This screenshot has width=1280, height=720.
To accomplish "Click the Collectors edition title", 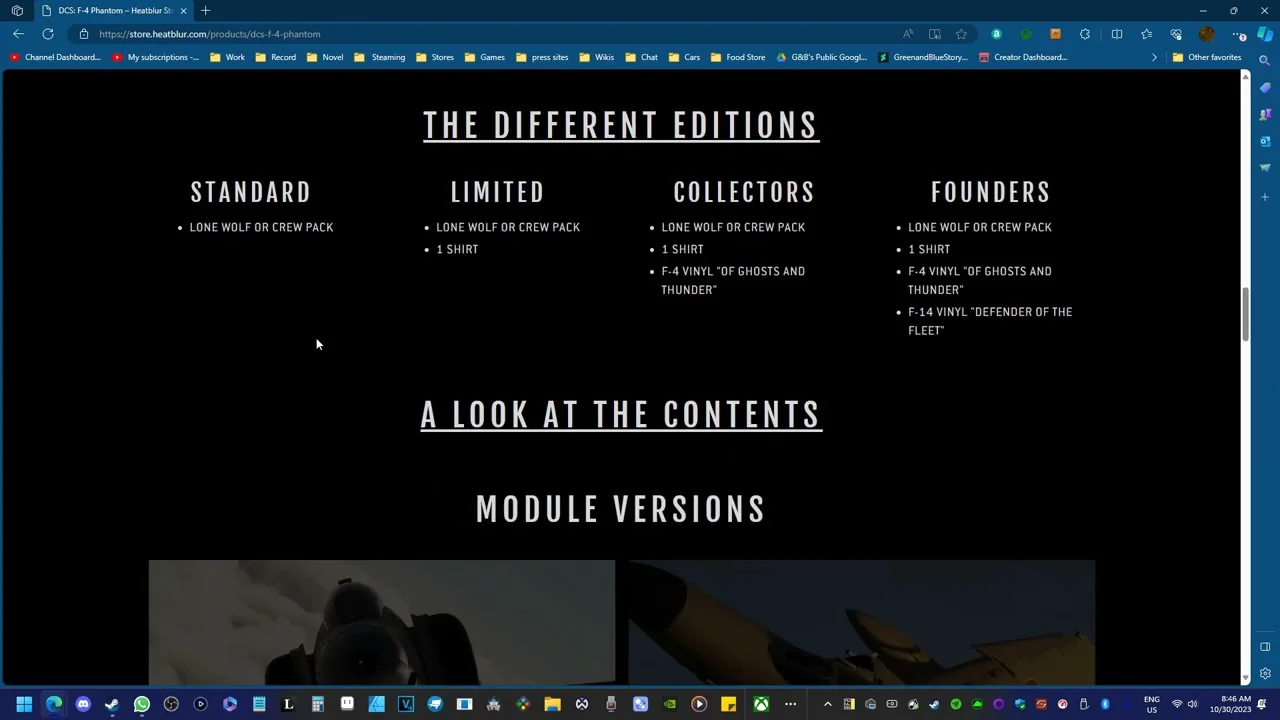I will pos(744,192).
